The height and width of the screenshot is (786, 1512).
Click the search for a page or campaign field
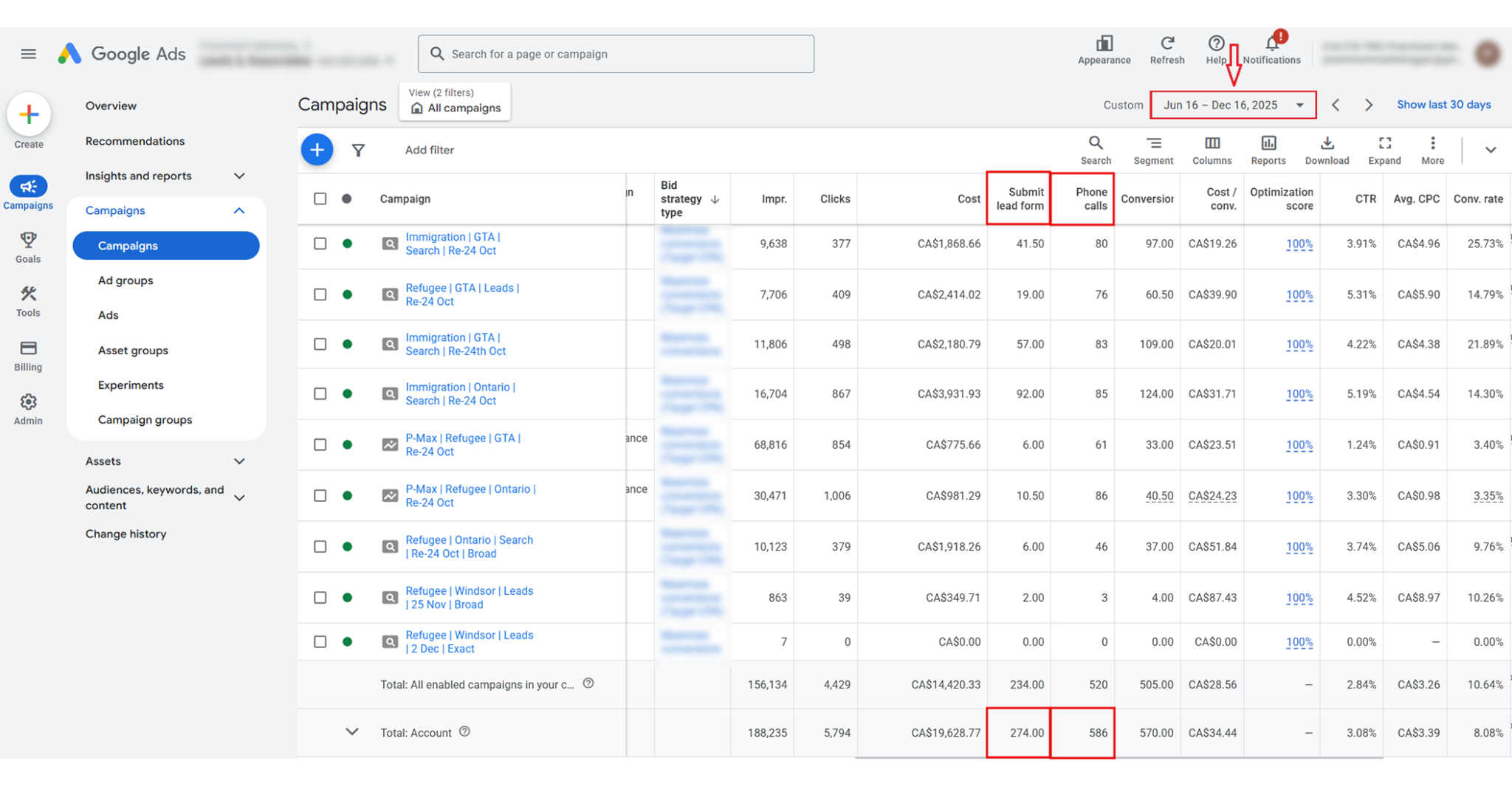click(616, 54)
